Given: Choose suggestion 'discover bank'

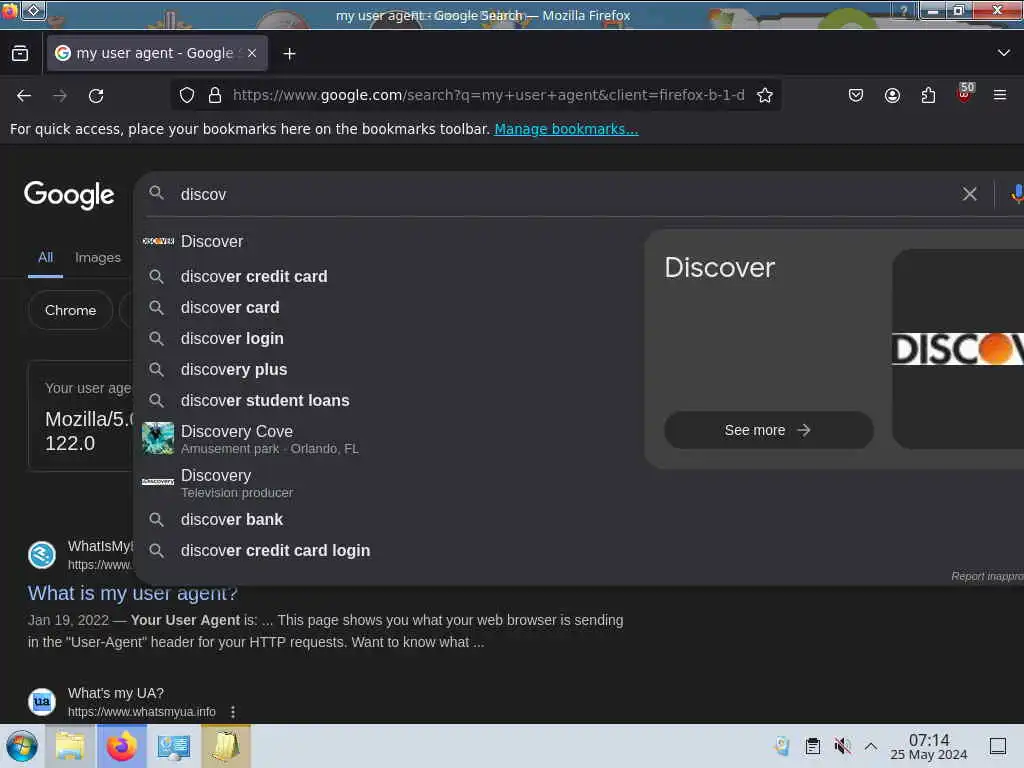Looking at the screenshot, I should pyautogui.click(x=388, y=520).
